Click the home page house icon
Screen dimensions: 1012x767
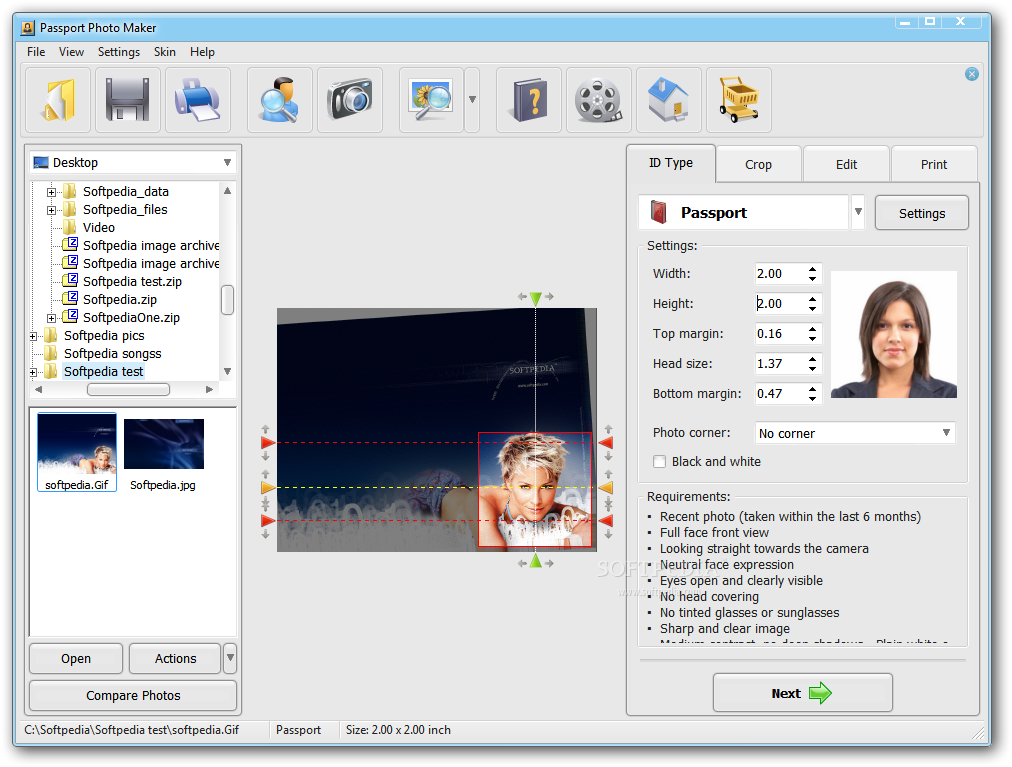pos(669,100)
